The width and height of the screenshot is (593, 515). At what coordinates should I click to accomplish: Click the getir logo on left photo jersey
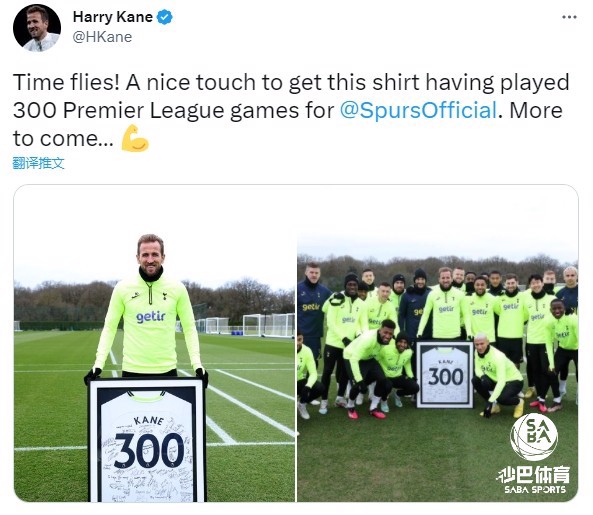tap(151, 316)
